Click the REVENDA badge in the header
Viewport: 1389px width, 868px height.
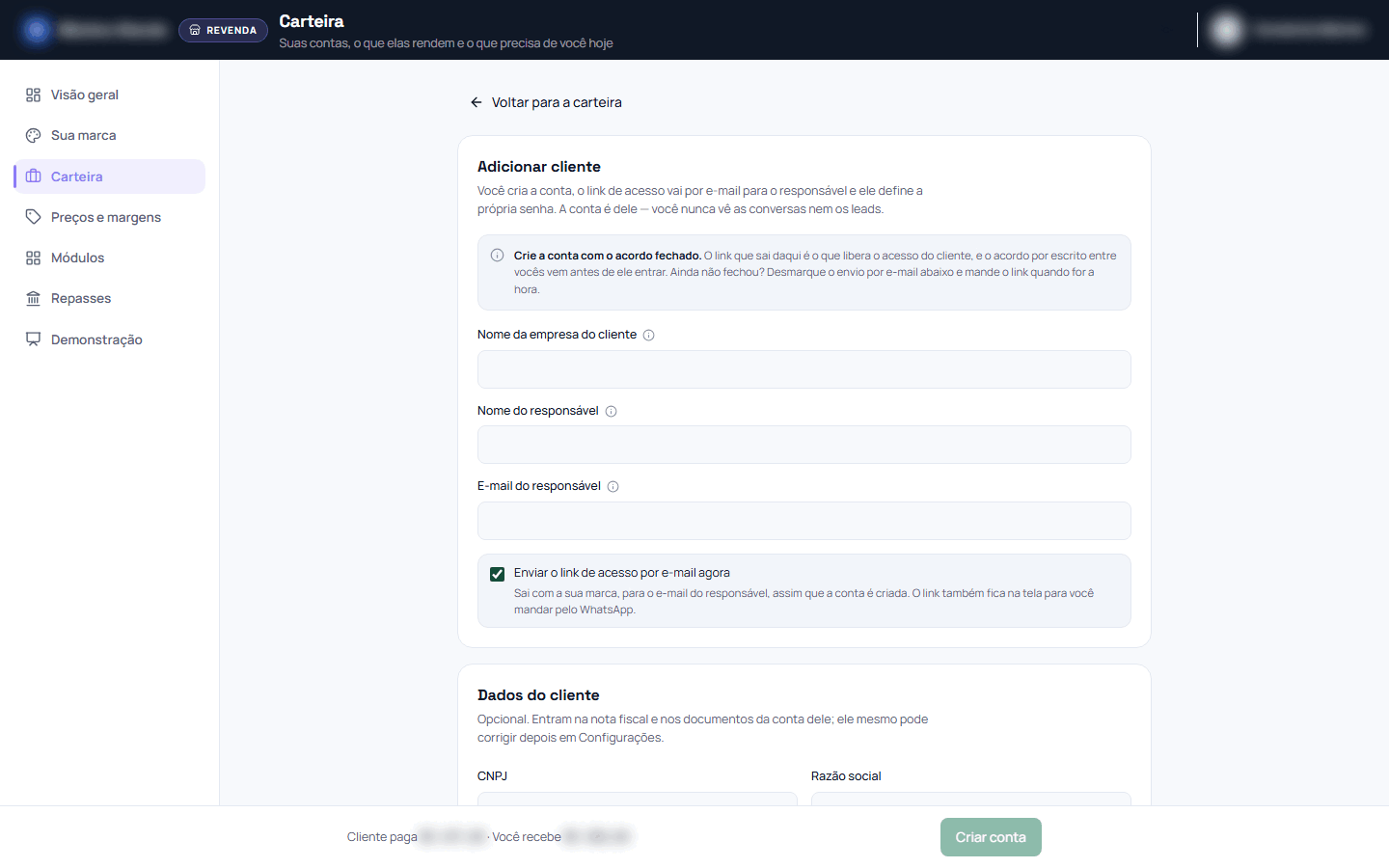tap(223, 30)
